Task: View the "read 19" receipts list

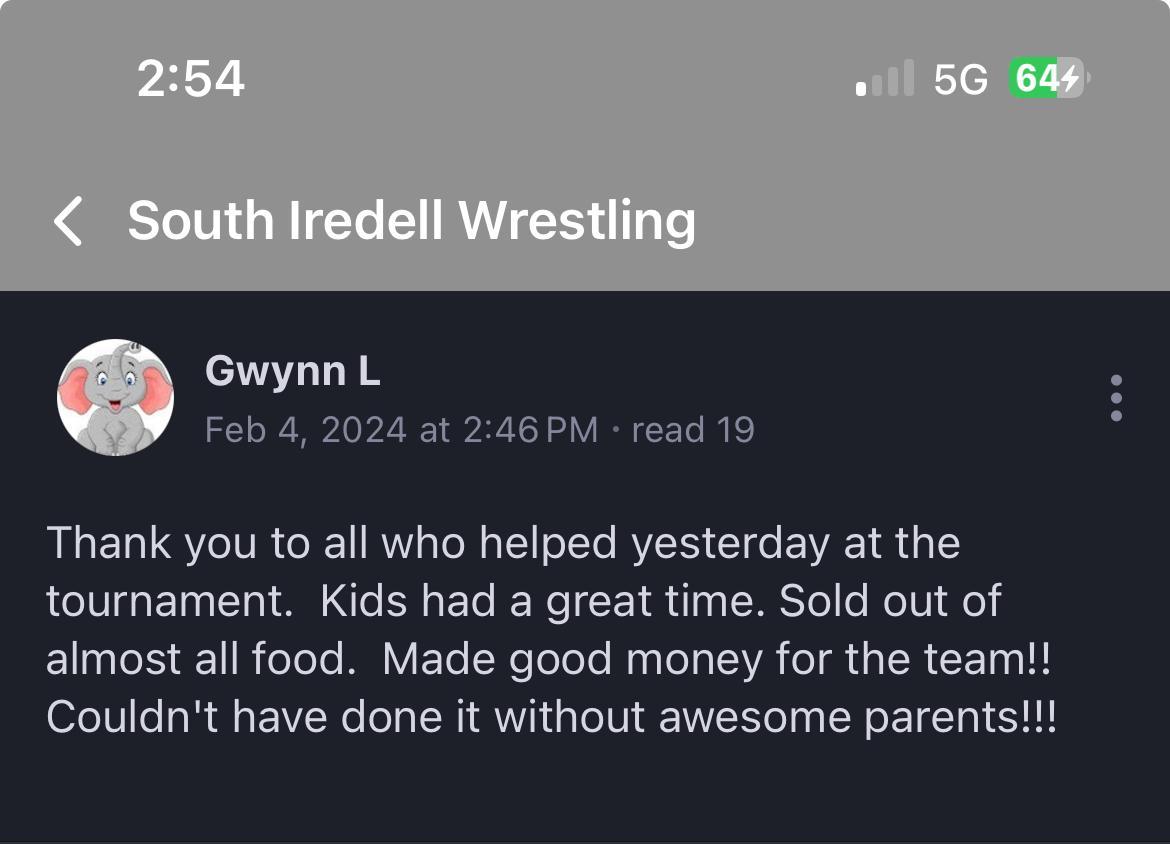Action: point(693,430)
